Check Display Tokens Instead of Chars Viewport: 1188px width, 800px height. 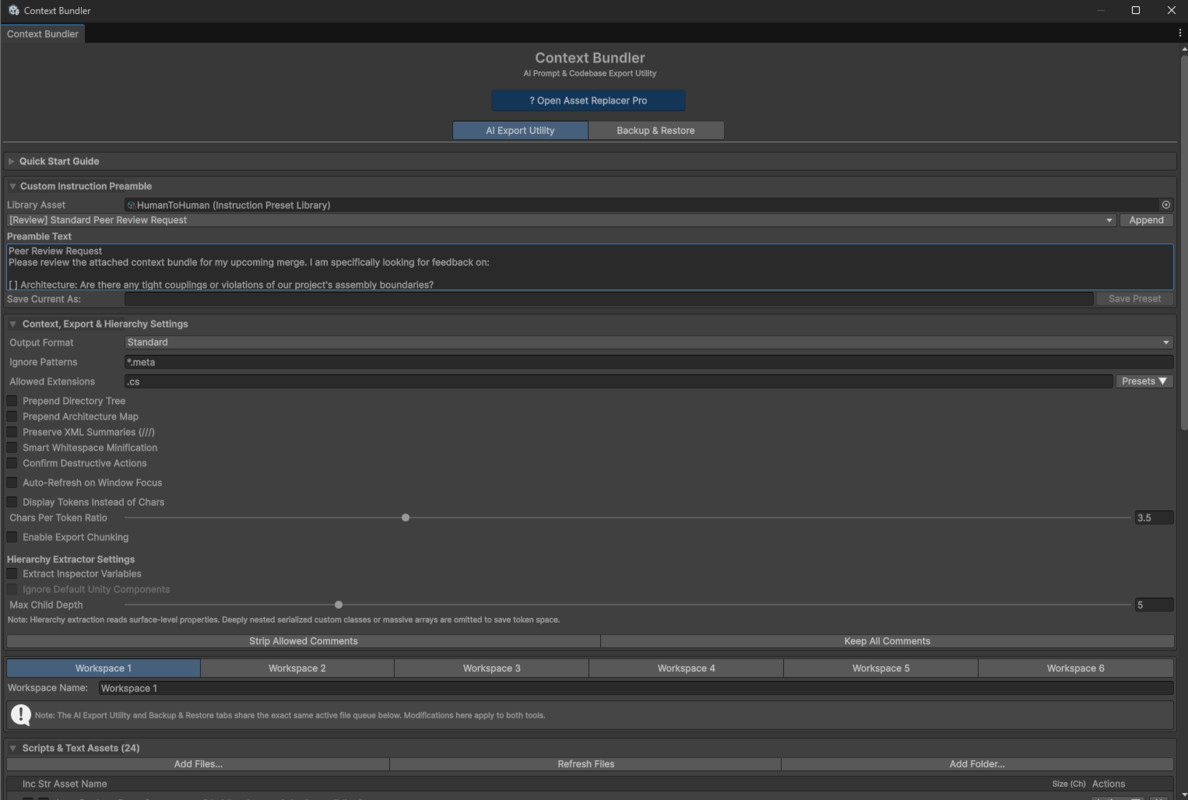(x=12, y=502)
